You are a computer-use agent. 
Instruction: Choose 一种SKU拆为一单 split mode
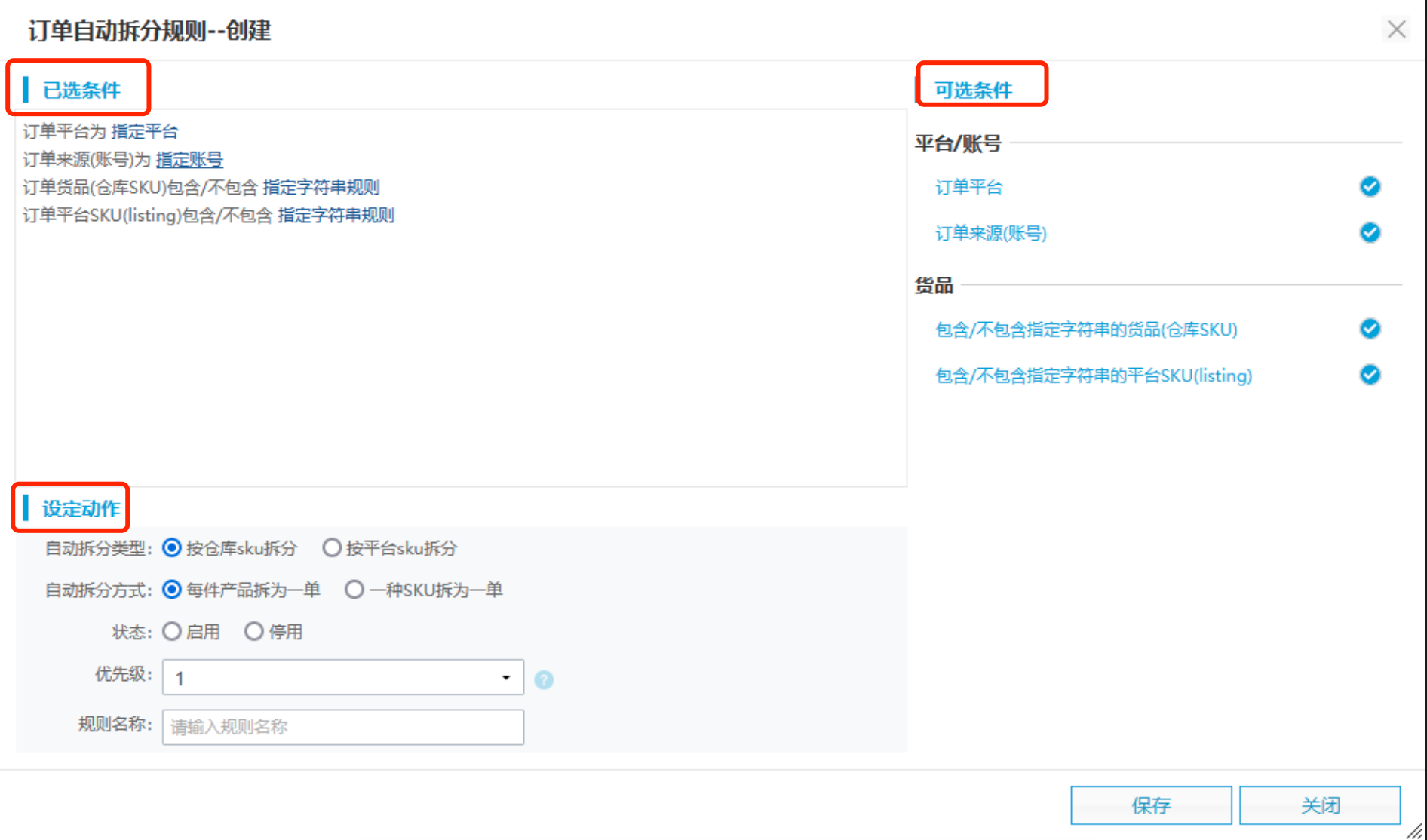(x=354, y=590)
